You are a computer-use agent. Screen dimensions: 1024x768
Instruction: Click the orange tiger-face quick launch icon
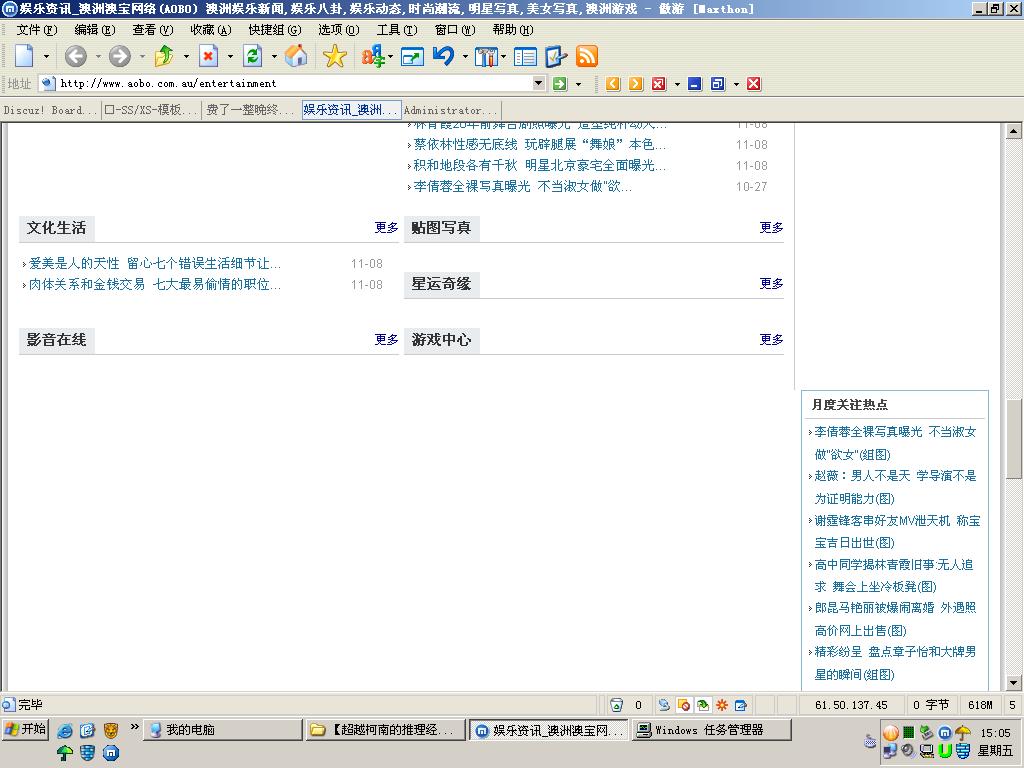pyautogui.click(x=111, y=729)
